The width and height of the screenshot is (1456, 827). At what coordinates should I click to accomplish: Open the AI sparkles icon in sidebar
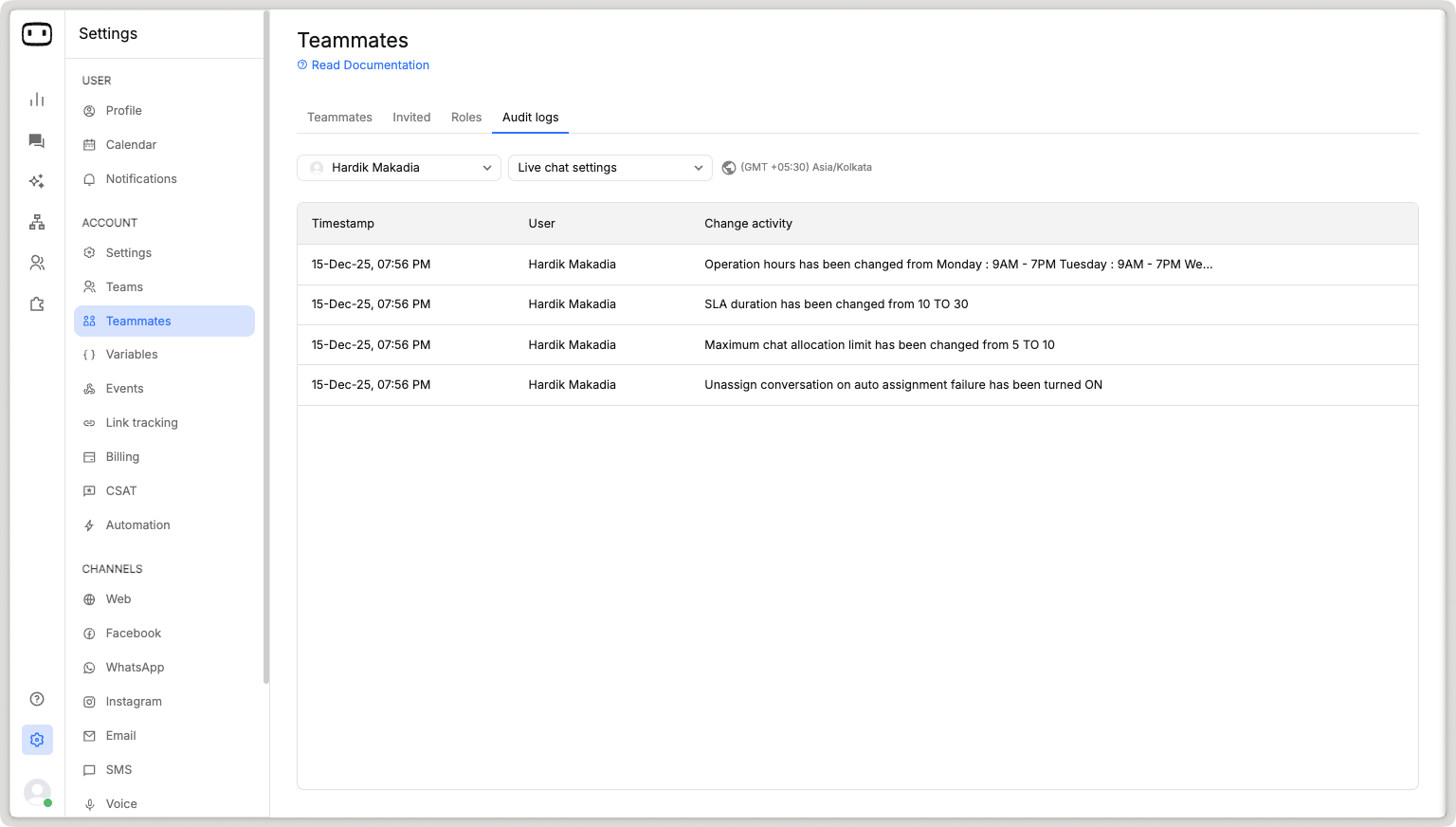[37, 181]
